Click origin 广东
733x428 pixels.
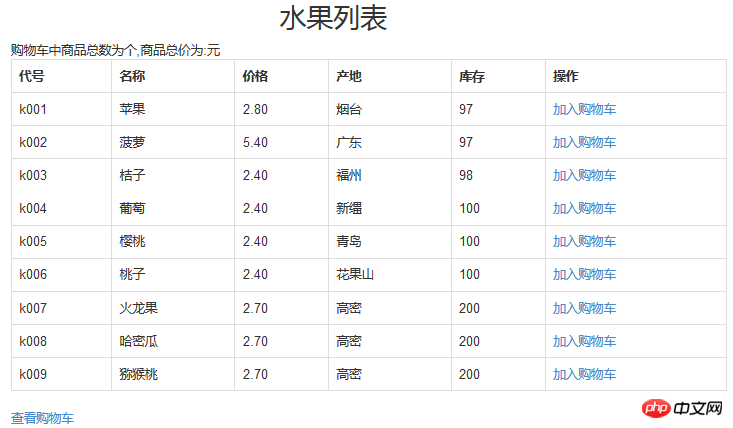click(x=349, y=142)
